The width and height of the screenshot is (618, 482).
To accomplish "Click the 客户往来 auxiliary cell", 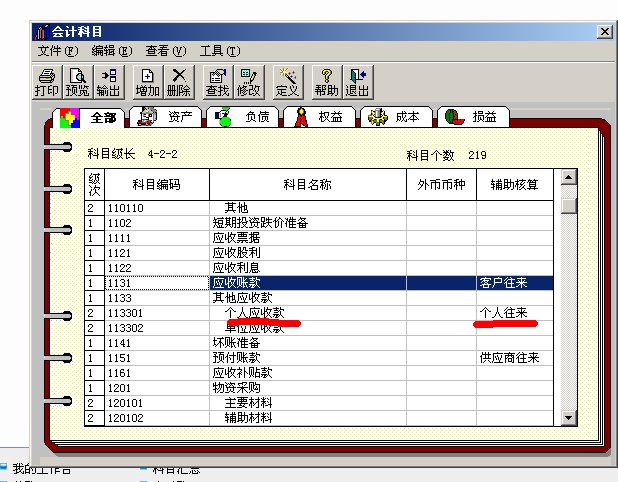I will (515, 283).
